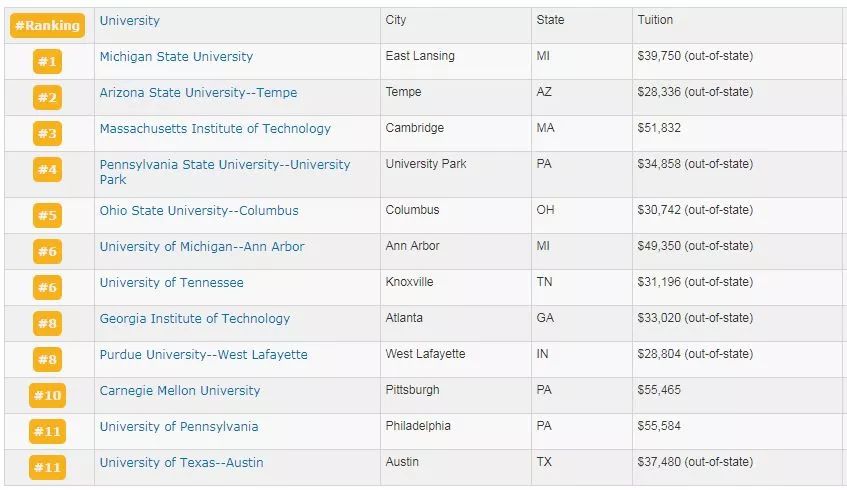This screenshot has width=847, height=490.
Task: Click the #1 ranking badge
Action: coord(47,62)
